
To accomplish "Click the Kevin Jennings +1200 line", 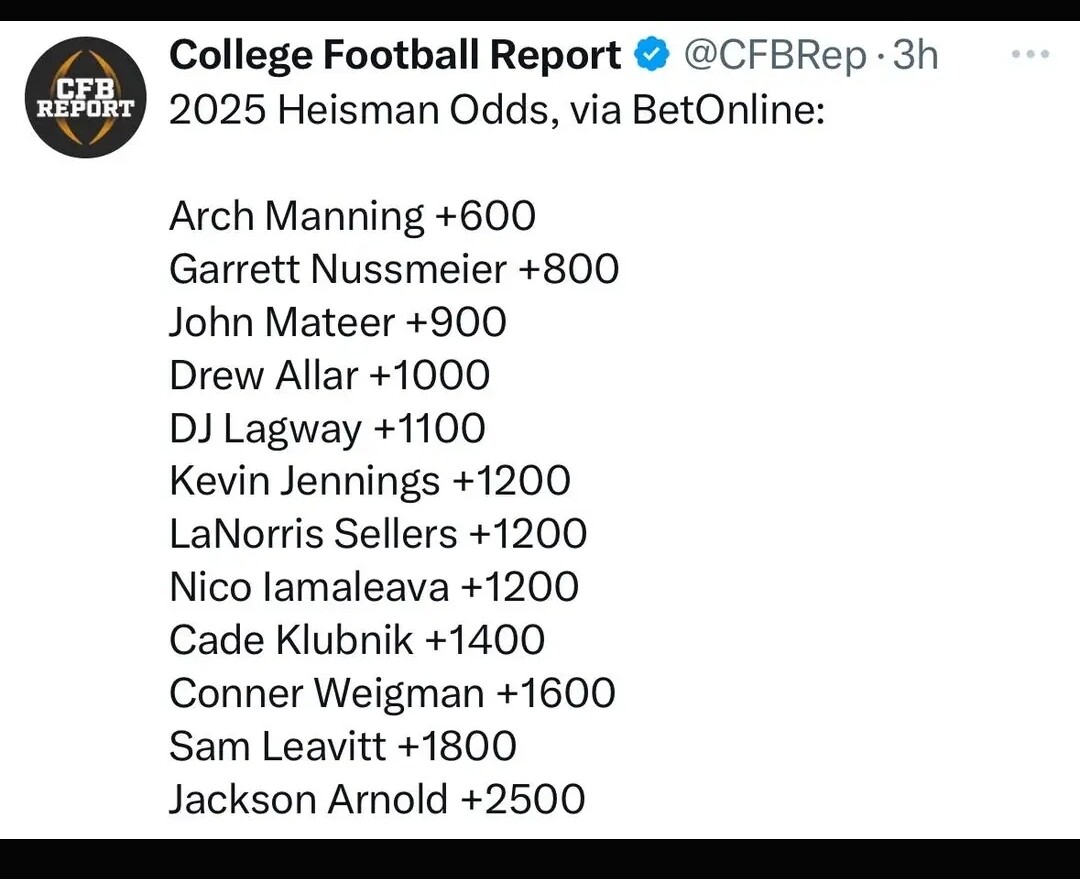I will pyautogui.click(x=370, y=481).
